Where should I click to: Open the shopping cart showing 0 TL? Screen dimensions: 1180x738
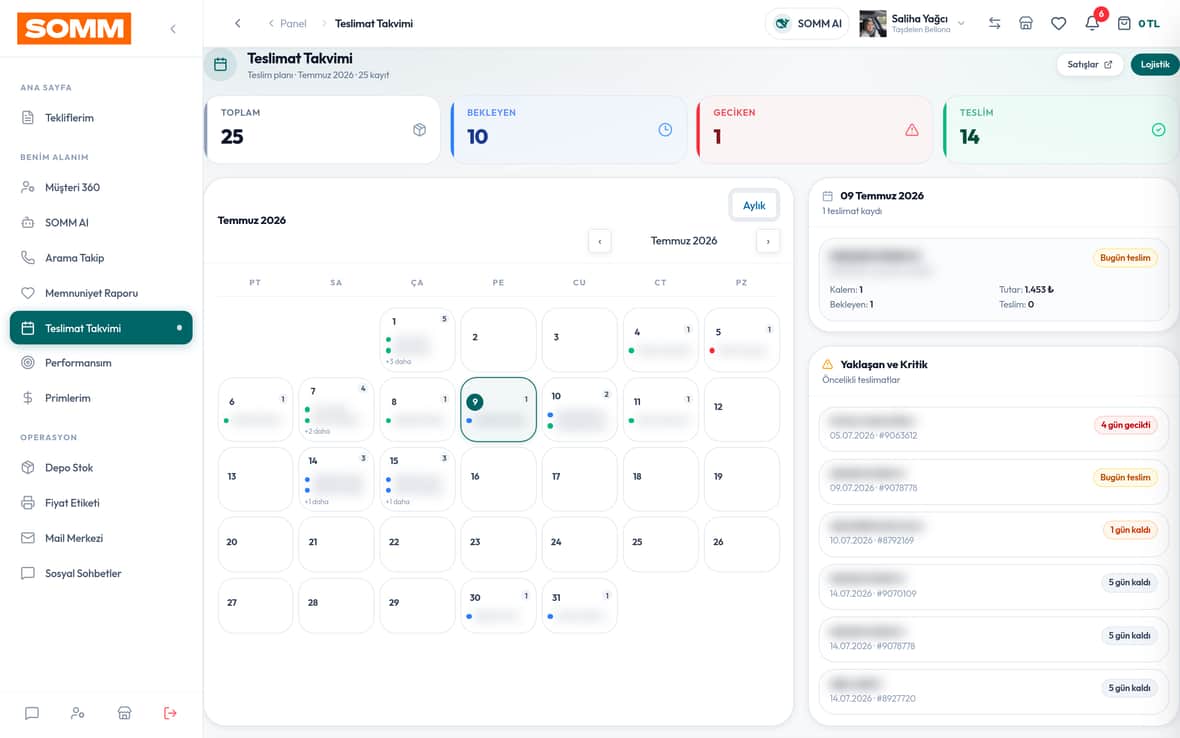(x=1138, y=23)
